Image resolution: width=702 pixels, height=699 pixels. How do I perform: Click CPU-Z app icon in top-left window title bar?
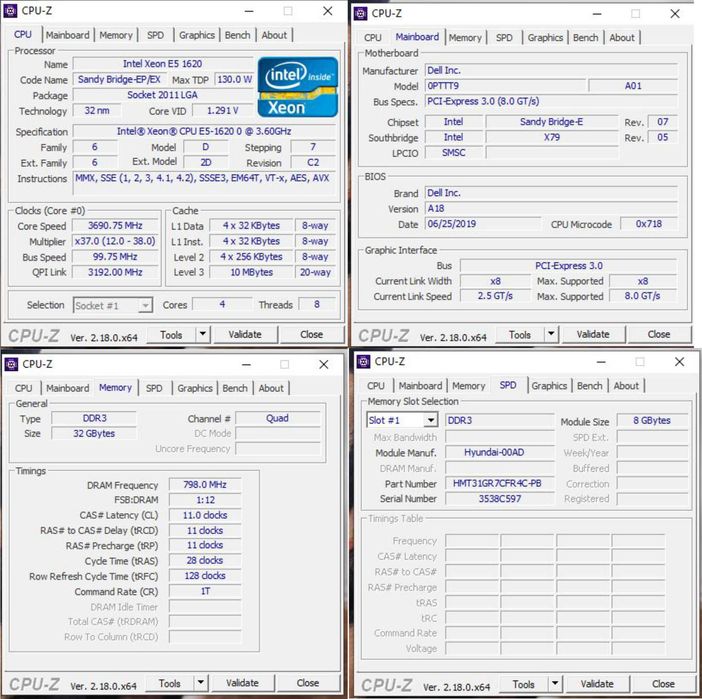(x=11, y=11)
